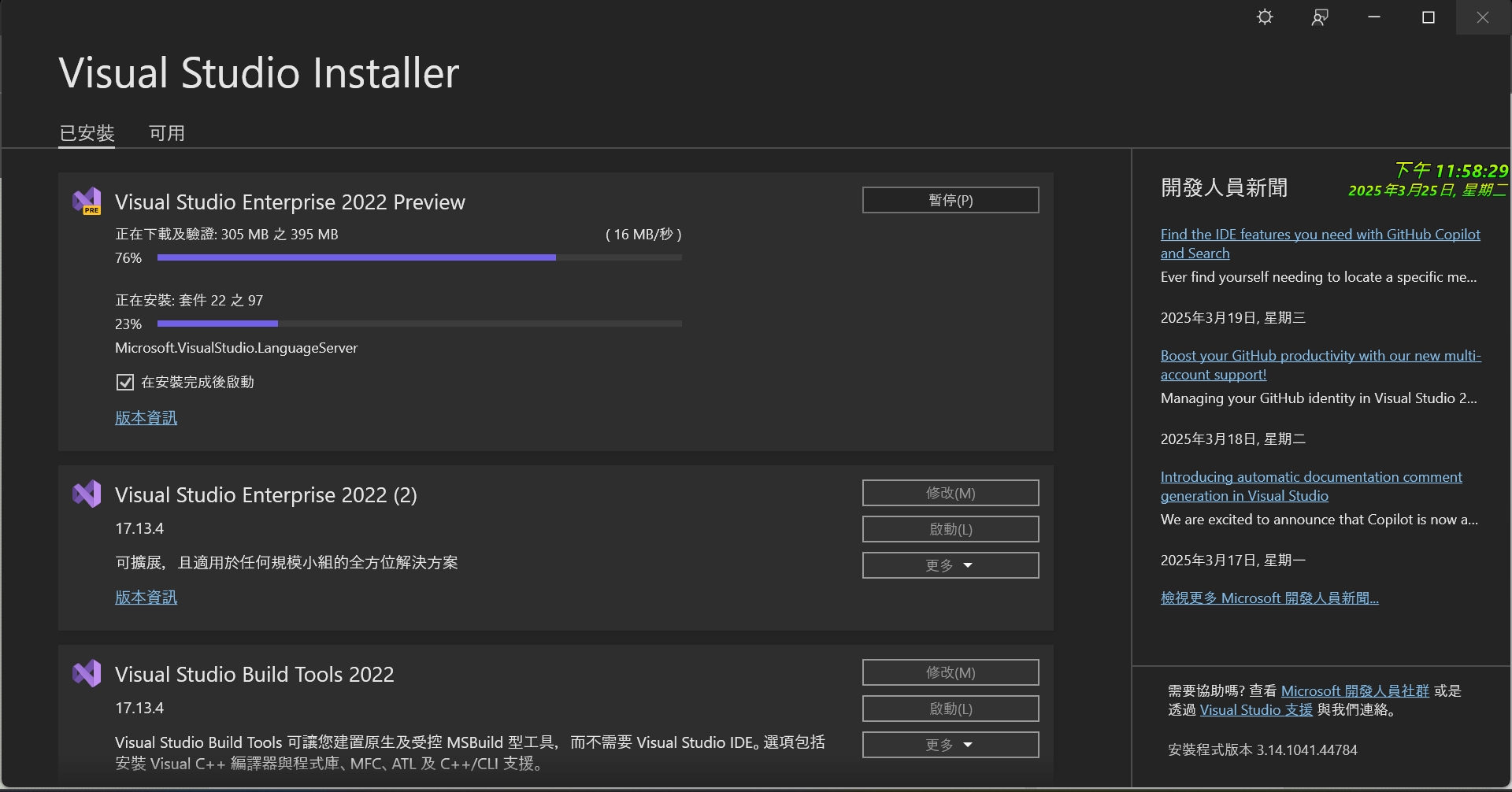Click Microsoft.VisualStudio.LanguageServer package text
1512x792 pixels.
tap(236, 348)
